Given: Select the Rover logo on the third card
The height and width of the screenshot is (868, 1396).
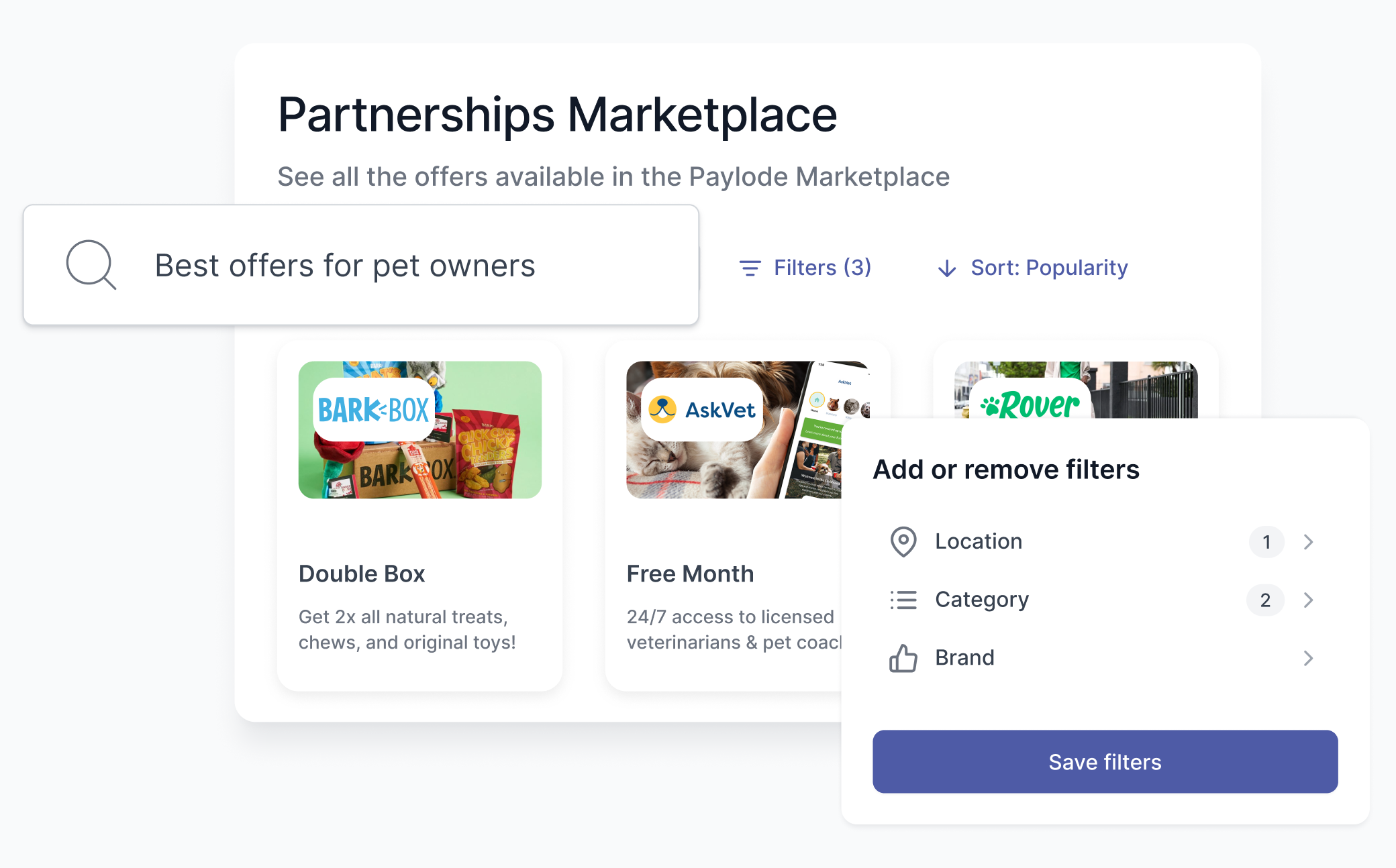Looking at the screenshot, I should pyautogui.click(x=1030, y=404).
